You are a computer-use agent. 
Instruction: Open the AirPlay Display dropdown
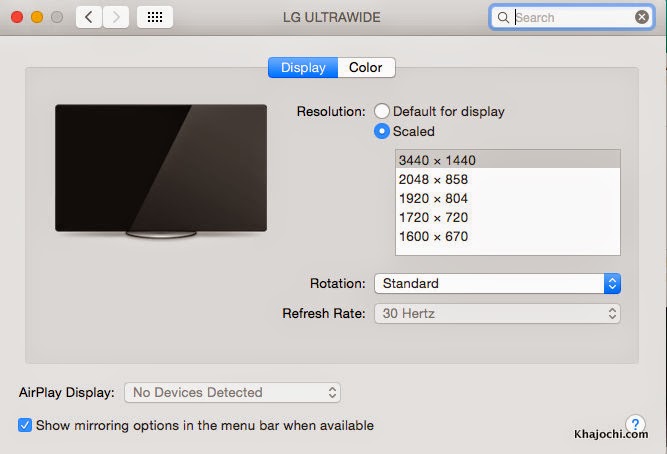pos(232,392)
